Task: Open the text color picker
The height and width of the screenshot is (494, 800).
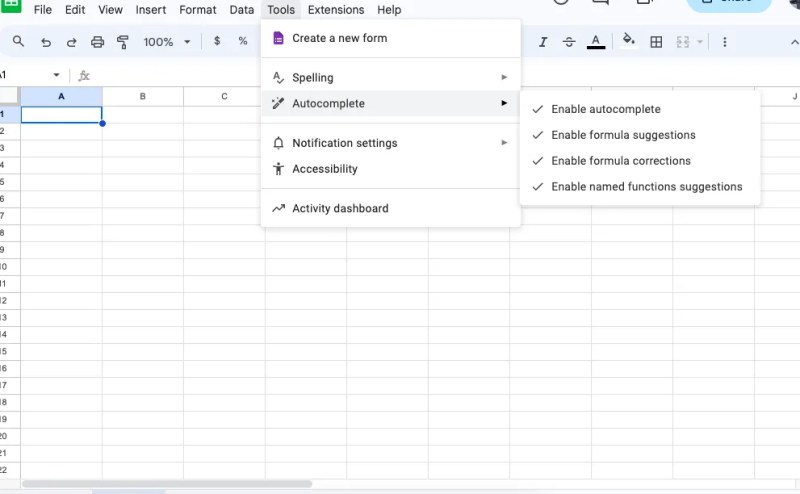Action: pos(595,41)
